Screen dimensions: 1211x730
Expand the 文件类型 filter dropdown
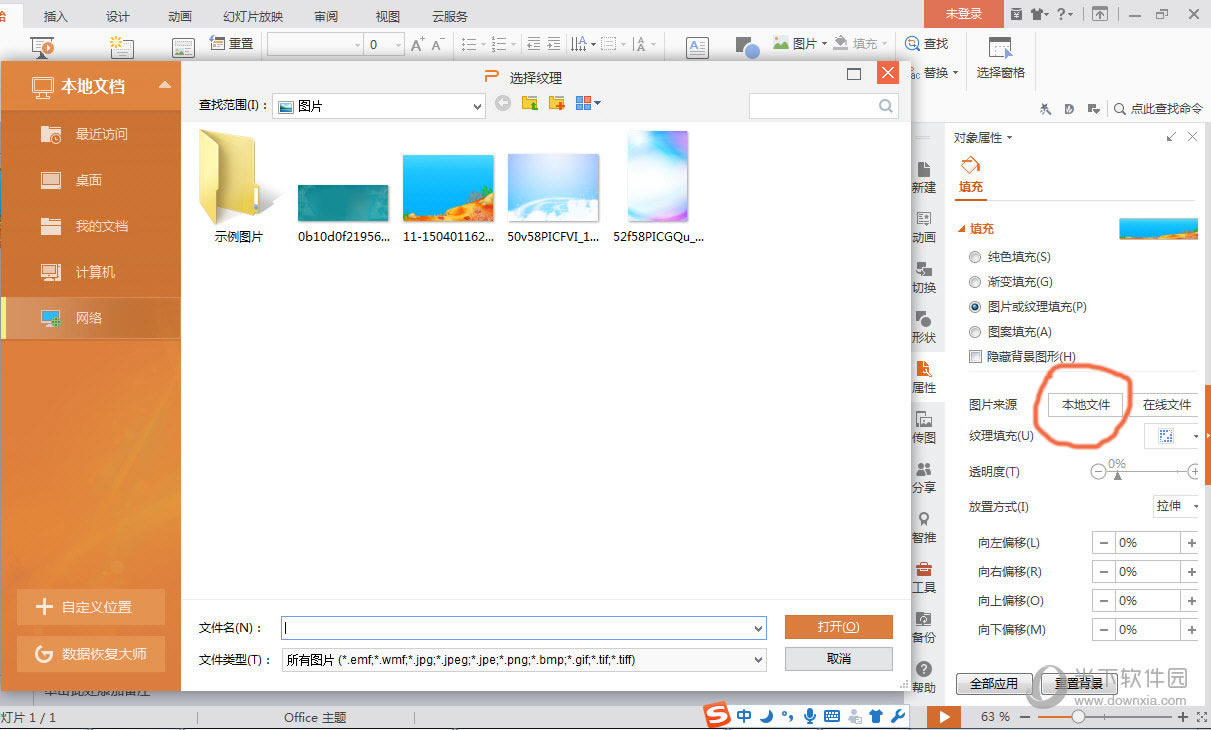tap(758, 660)
